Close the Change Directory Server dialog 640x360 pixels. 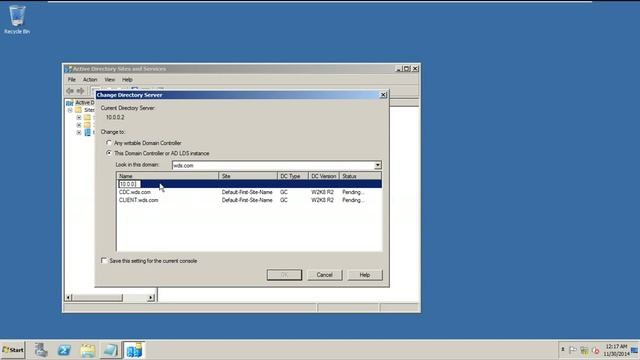[383, 95]
